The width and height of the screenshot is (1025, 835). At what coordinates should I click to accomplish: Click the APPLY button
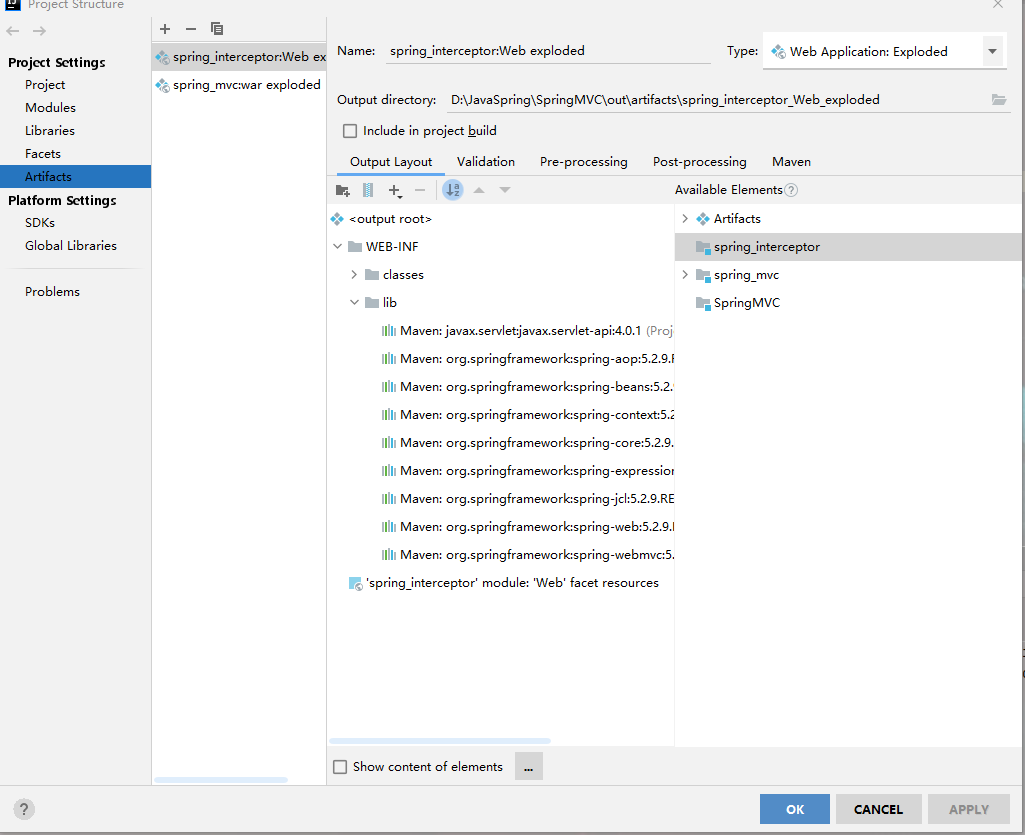click(969, 809)
